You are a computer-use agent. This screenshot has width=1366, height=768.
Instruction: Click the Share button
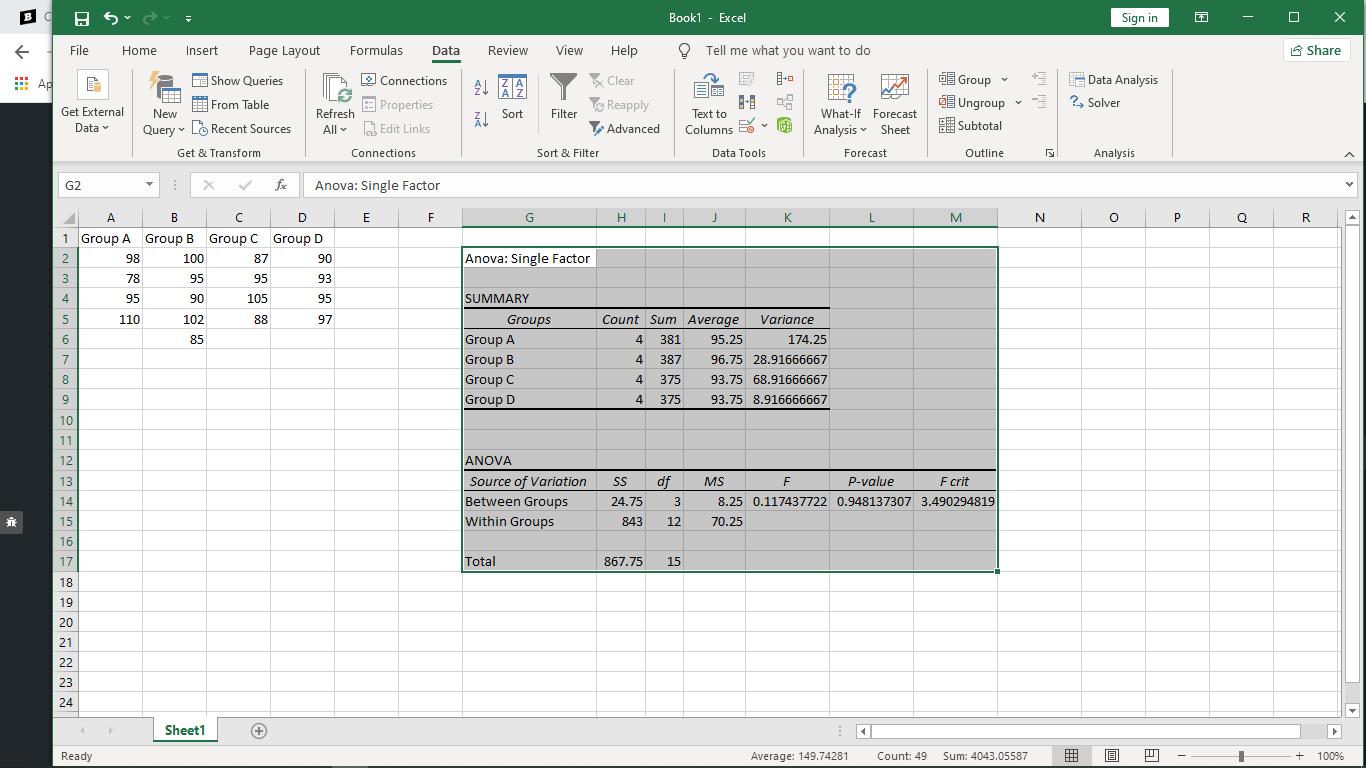(x=1315, y=51)
